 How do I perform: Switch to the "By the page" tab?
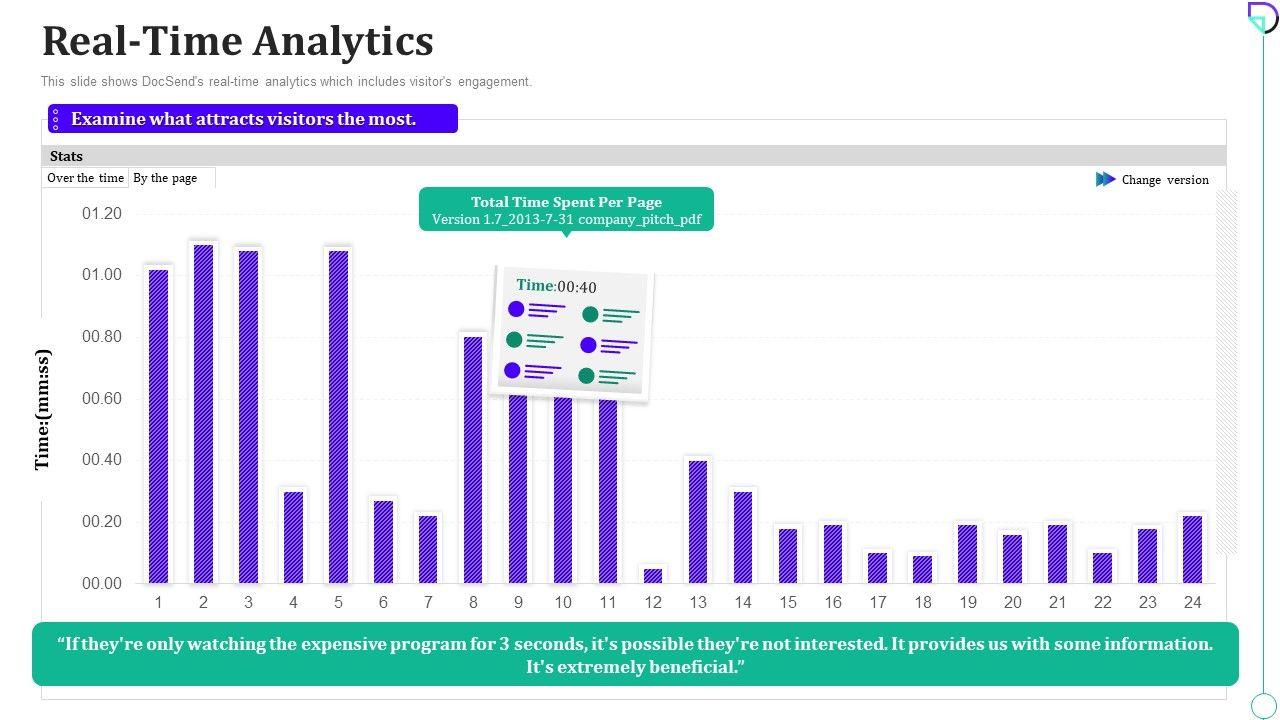165,178
